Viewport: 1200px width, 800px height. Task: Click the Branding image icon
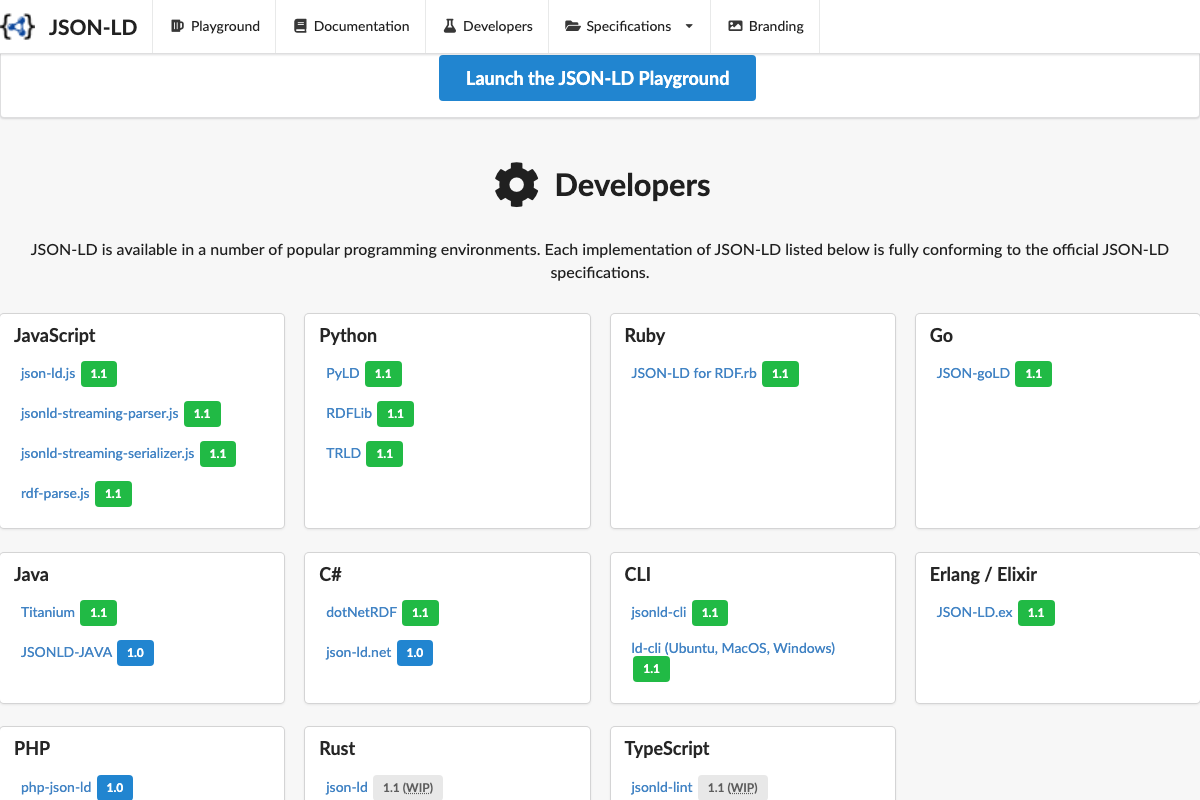click(735, 26)
